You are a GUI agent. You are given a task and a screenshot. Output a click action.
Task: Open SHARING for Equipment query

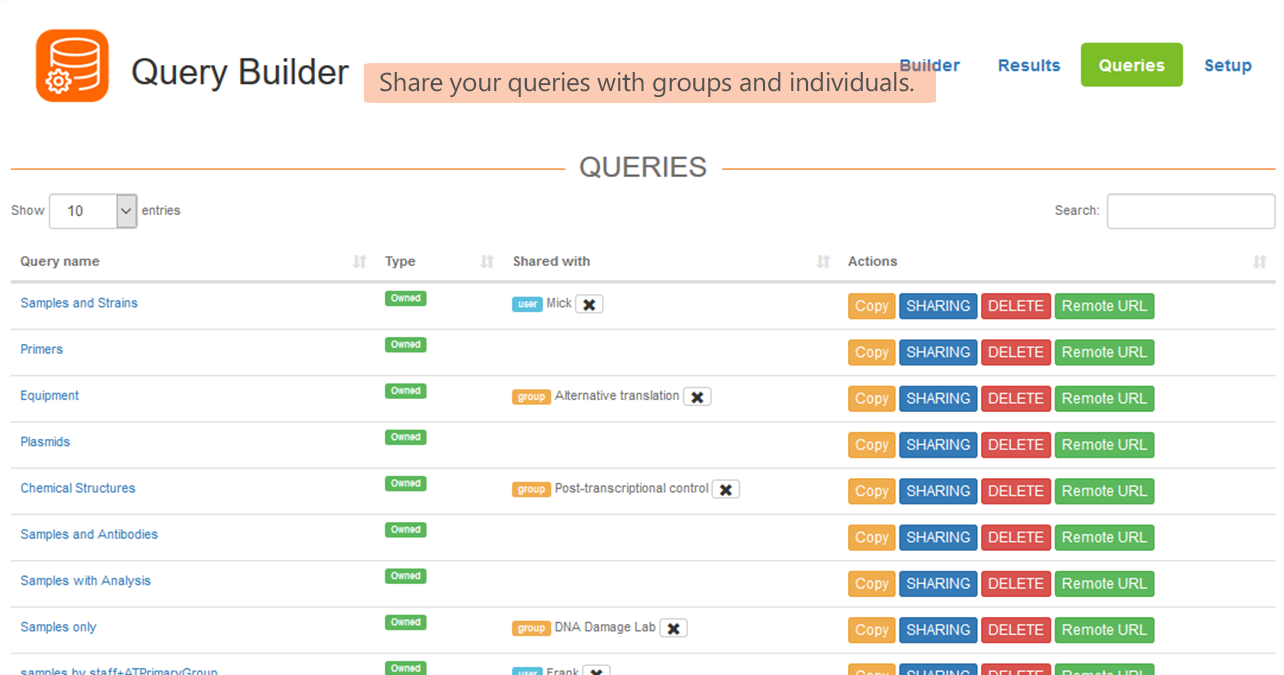(938, 398)
